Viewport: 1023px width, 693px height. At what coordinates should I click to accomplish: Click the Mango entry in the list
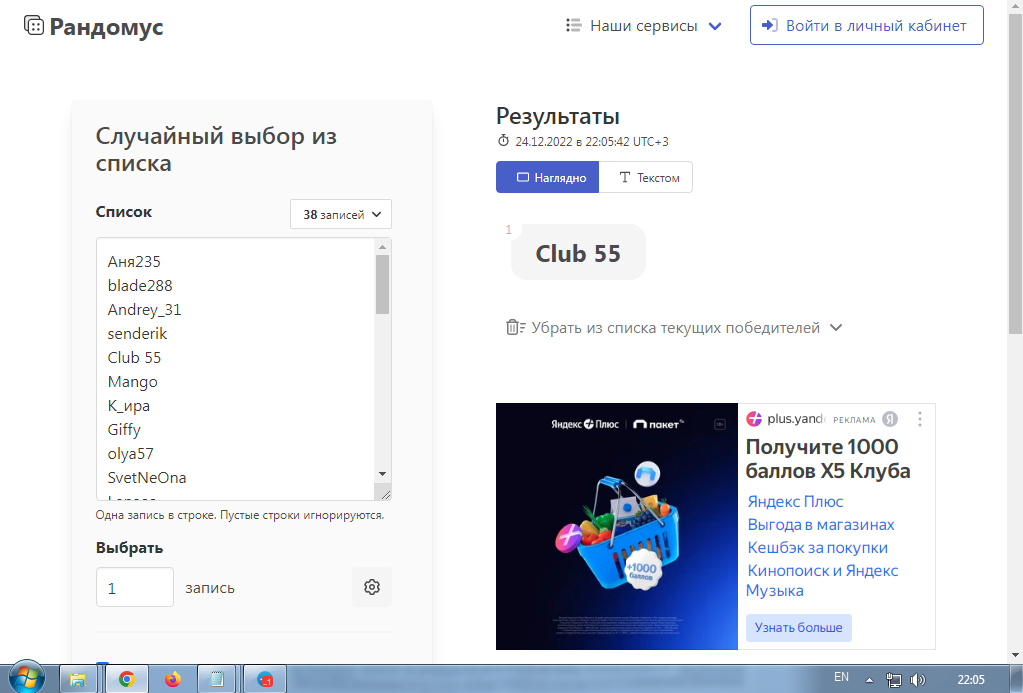point(132,382)
